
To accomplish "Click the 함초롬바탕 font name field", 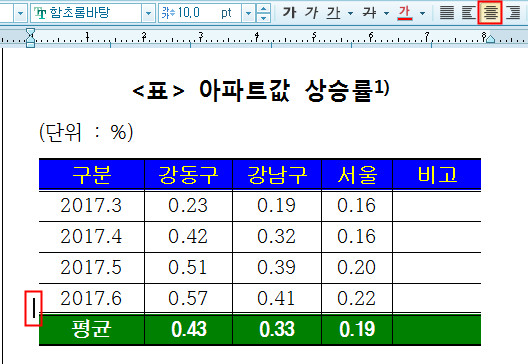I will 86,13.
